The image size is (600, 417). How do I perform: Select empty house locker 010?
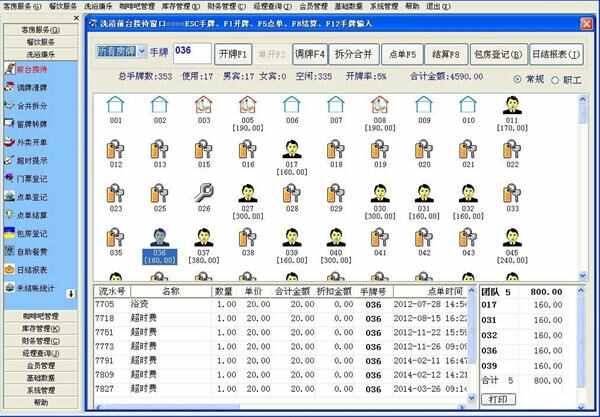tap(468, 110)
